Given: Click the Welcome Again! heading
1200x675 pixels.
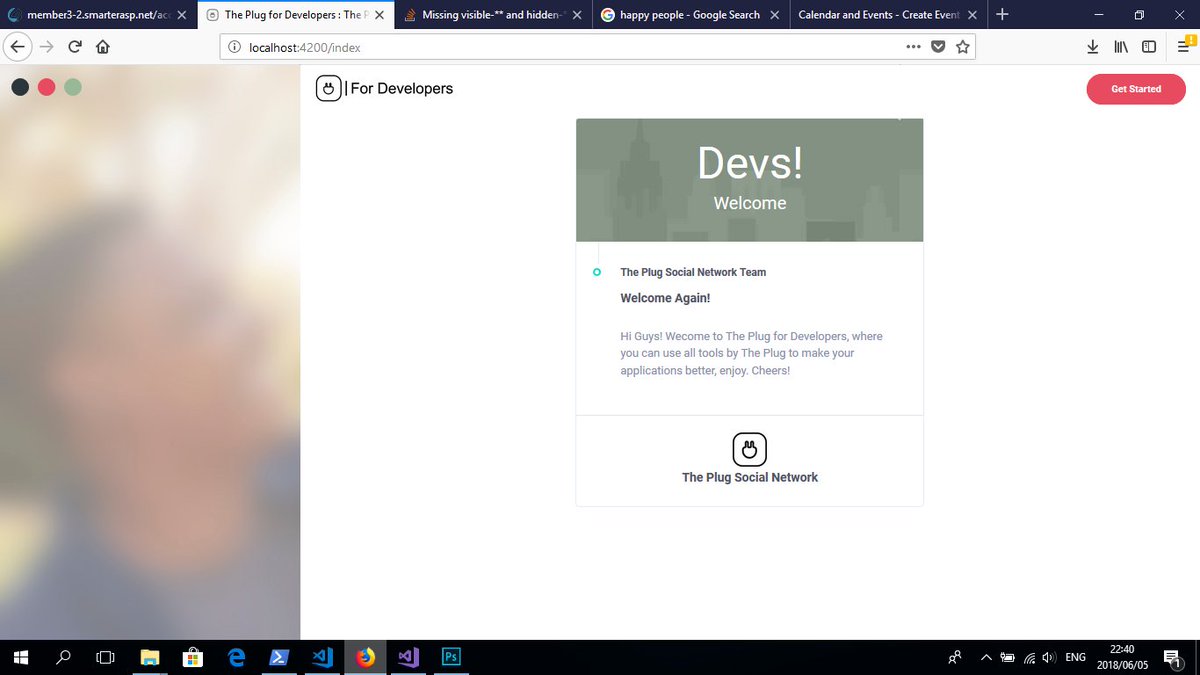Looking at the screenshot, I should [665, 298].
